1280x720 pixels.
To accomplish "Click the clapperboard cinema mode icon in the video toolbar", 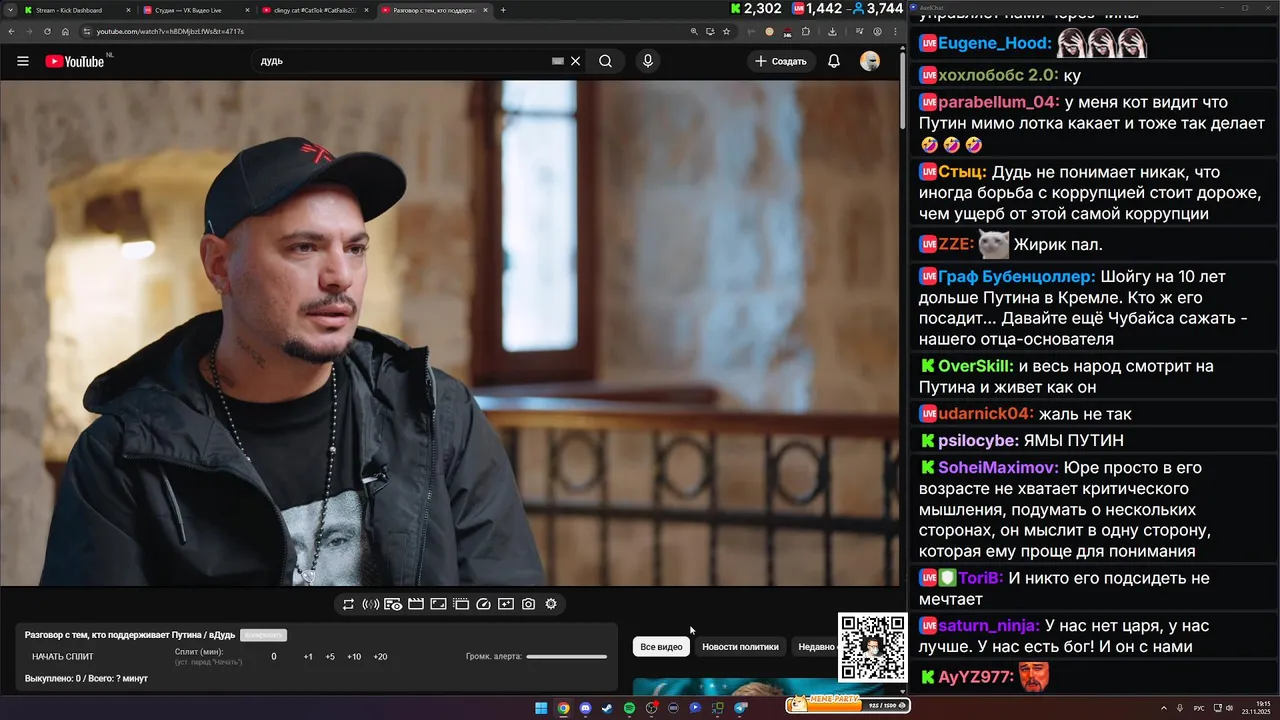I will [416, 604].
